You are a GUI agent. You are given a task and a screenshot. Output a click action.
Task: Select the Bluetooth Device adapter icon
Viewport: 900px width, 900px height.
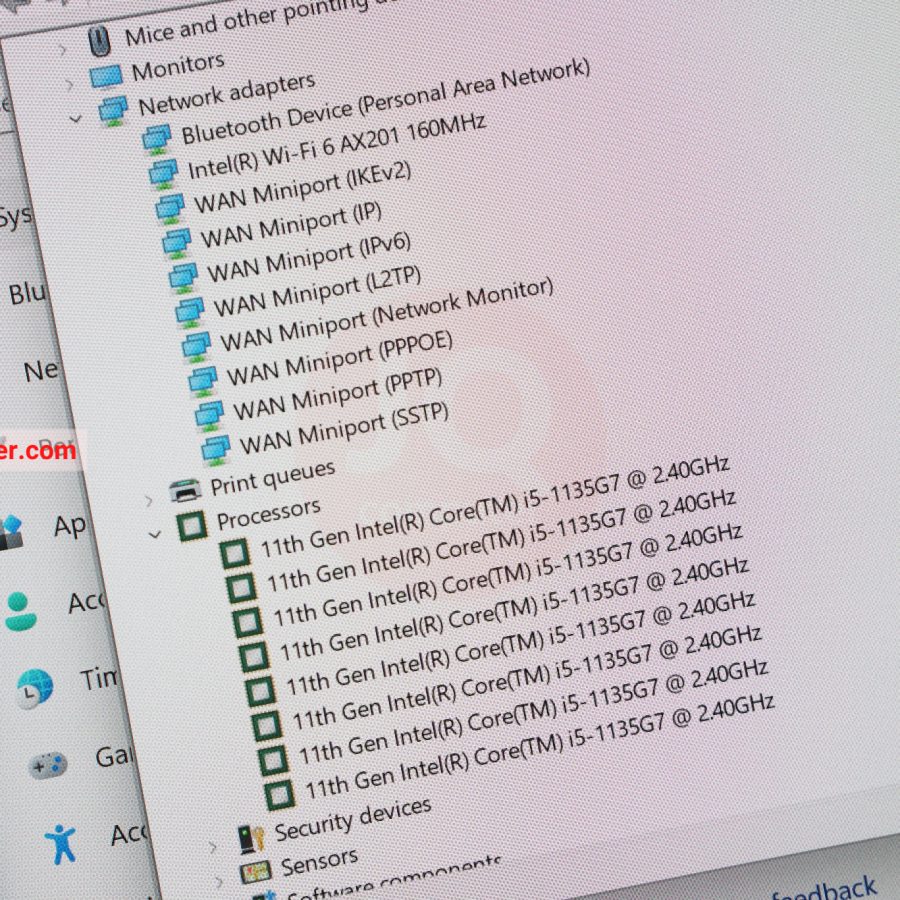(x=157, y=139)
